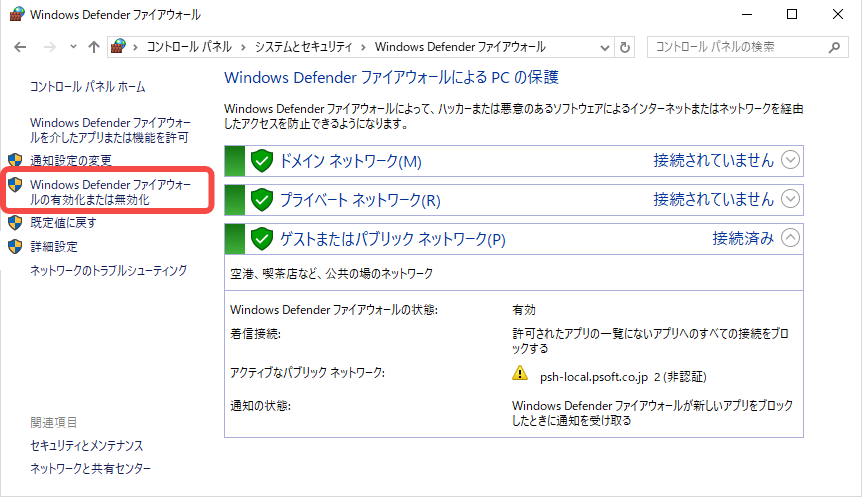The image size is (864, 499).
Task: Click ゲストまたはパブリック ネットワーク(P) header text
Action: coord(392,240)
